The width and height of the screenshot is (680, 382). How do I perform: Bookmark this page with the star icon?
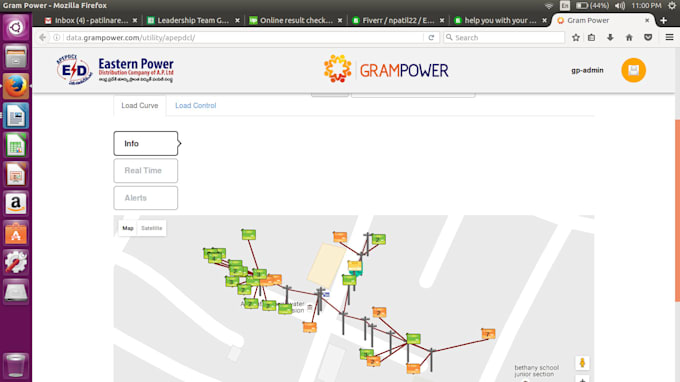(x=575, y=38)
